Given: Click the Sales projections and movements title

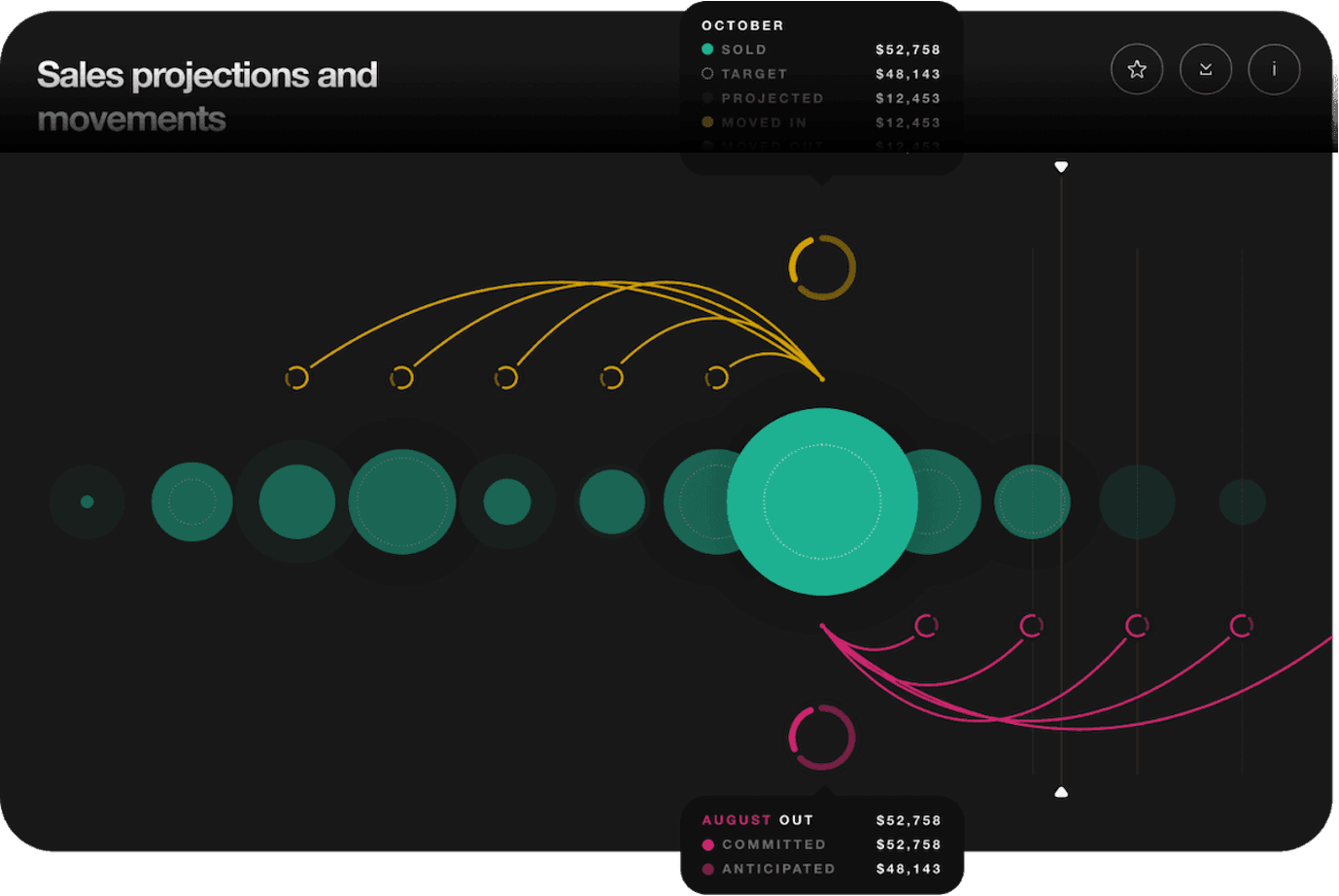Looking at the screenshot, I should coord(207,96).
